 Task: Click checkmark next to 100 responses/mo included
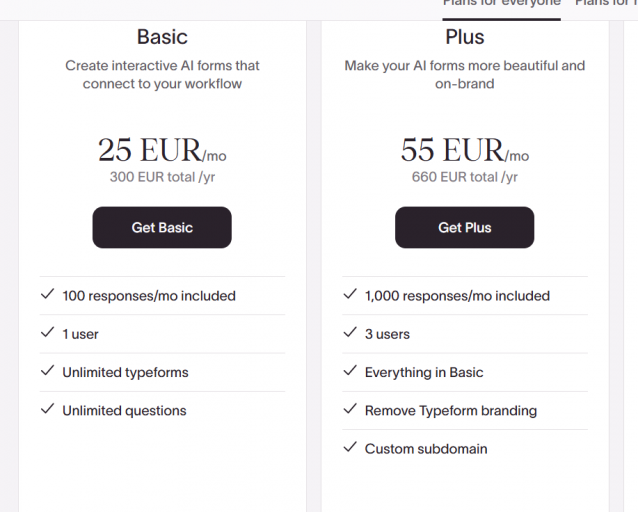(47, 295)
